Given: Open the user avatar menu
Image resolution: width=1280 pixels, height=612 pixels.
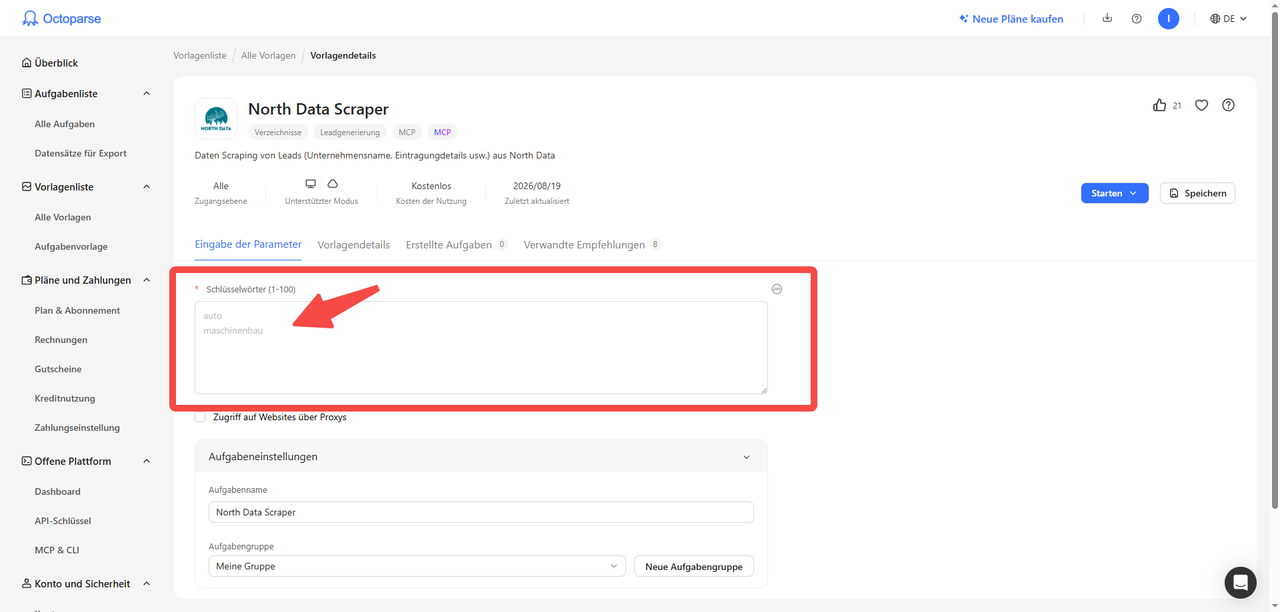Looking at the screenshot, I should (x=1168, y=18).
